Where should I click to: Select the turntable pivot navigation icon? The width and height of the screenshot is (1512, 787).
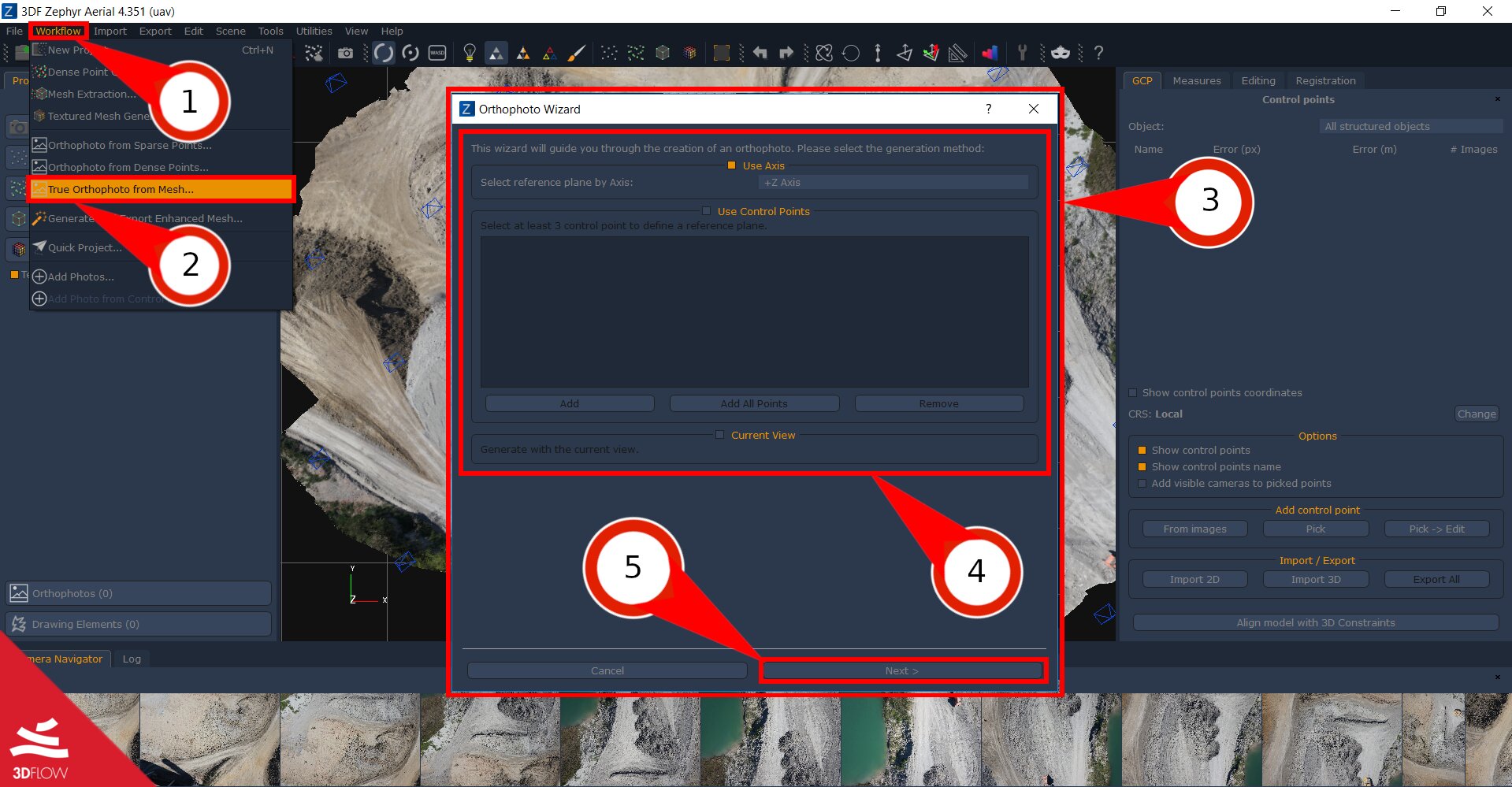coord(411,53)
